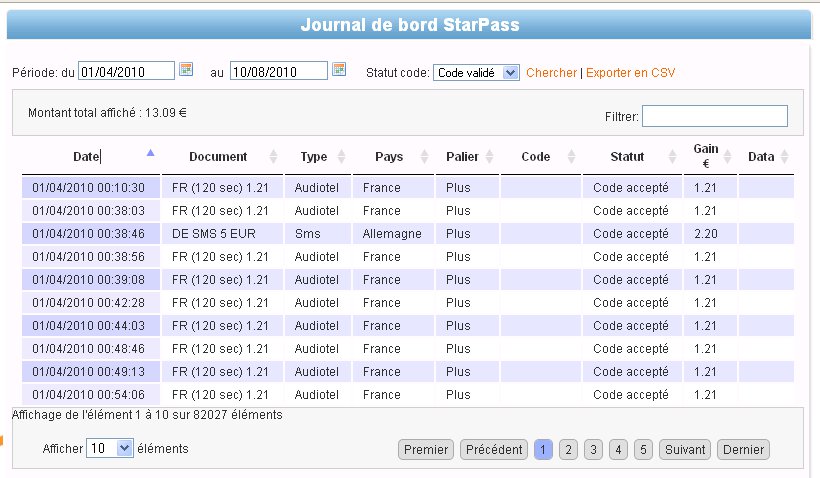The image size is (820, 478).
Task: Sort the table by the Data column
Action: 766,156
